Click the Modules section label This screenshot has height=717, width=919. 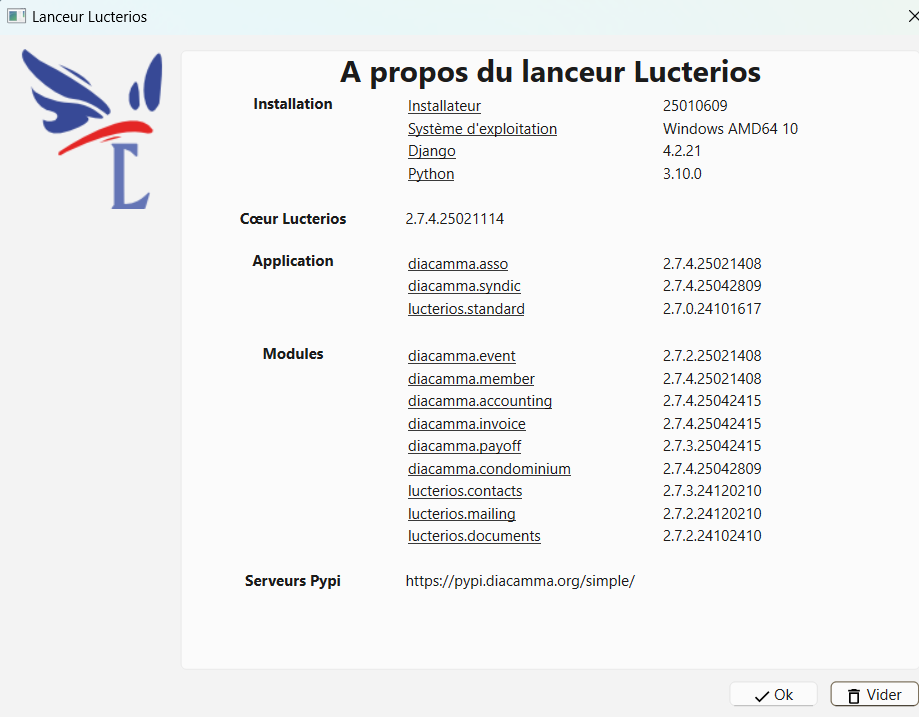pos(293,354)
